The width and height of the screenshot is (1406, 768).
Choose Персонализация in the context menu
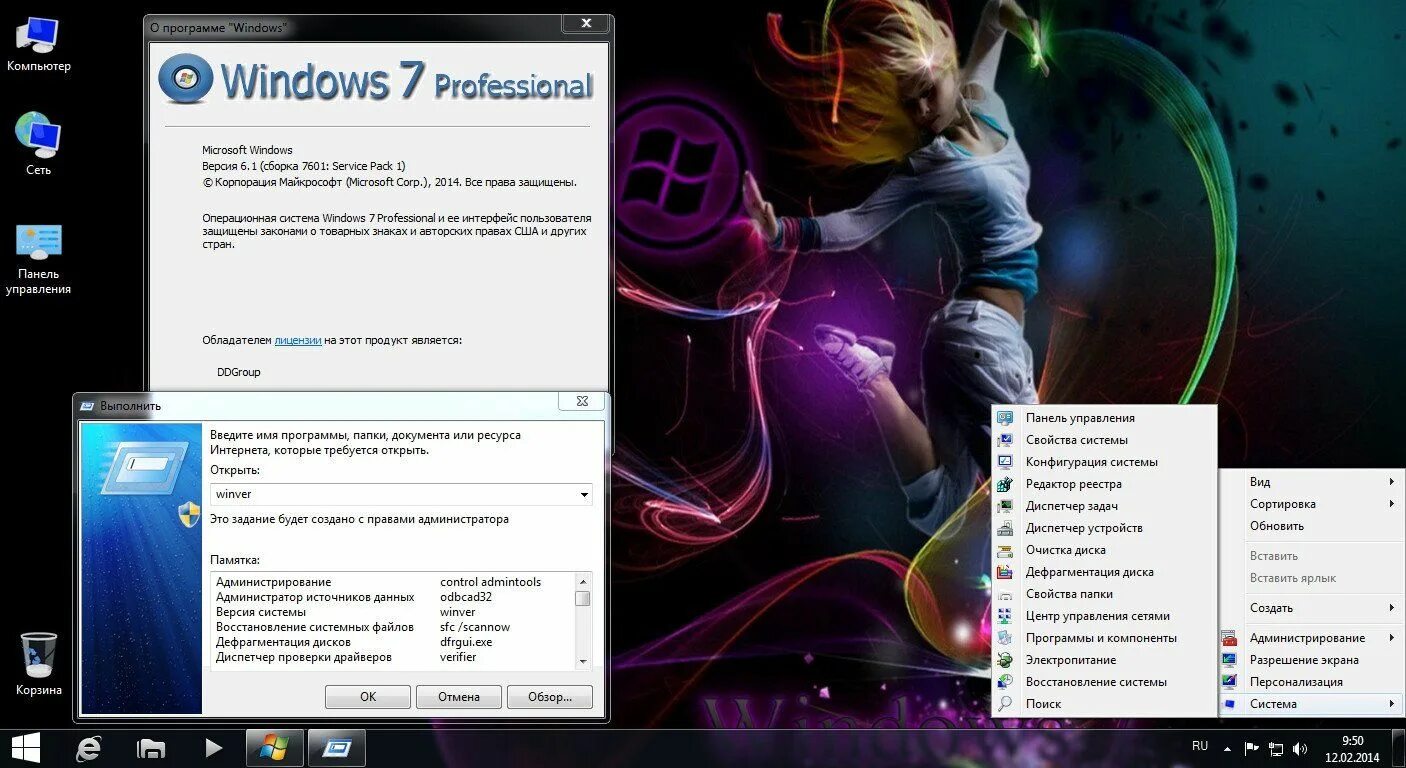1310,682
